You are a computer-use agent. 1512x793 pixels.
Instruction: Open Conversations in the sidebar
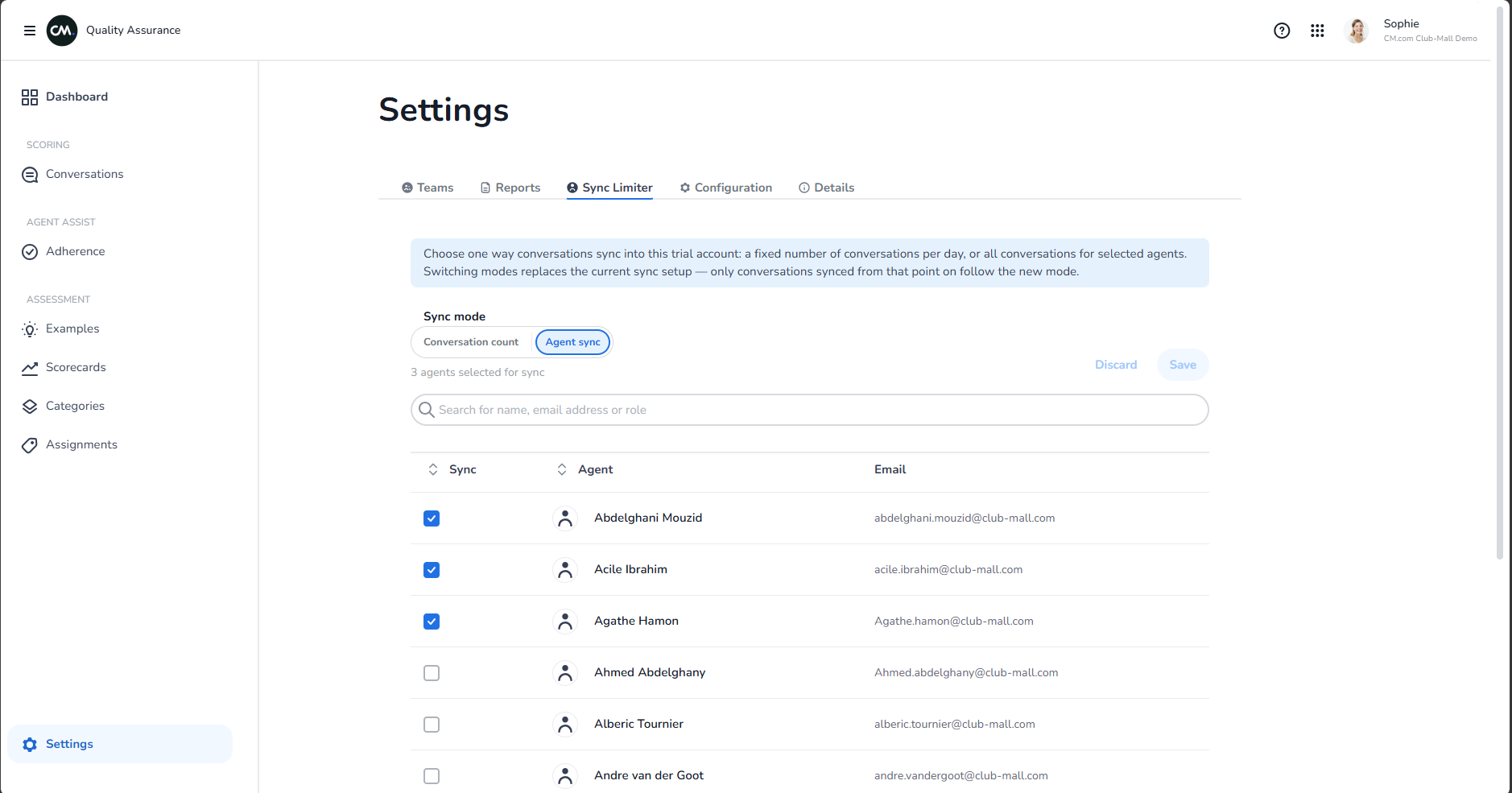(85, 175)
